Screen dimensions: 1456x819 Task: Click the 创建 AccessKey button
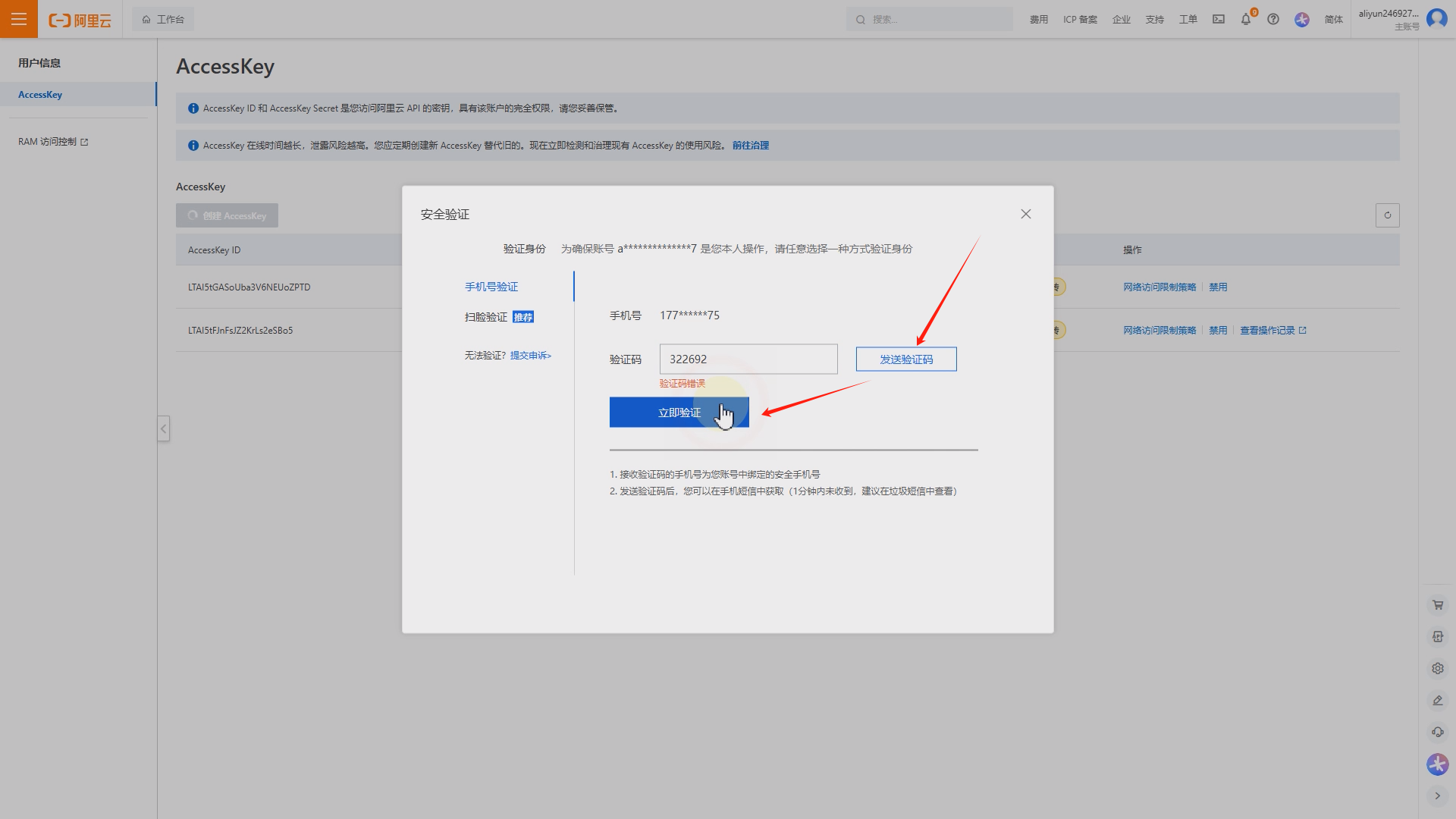coord(227,215)
